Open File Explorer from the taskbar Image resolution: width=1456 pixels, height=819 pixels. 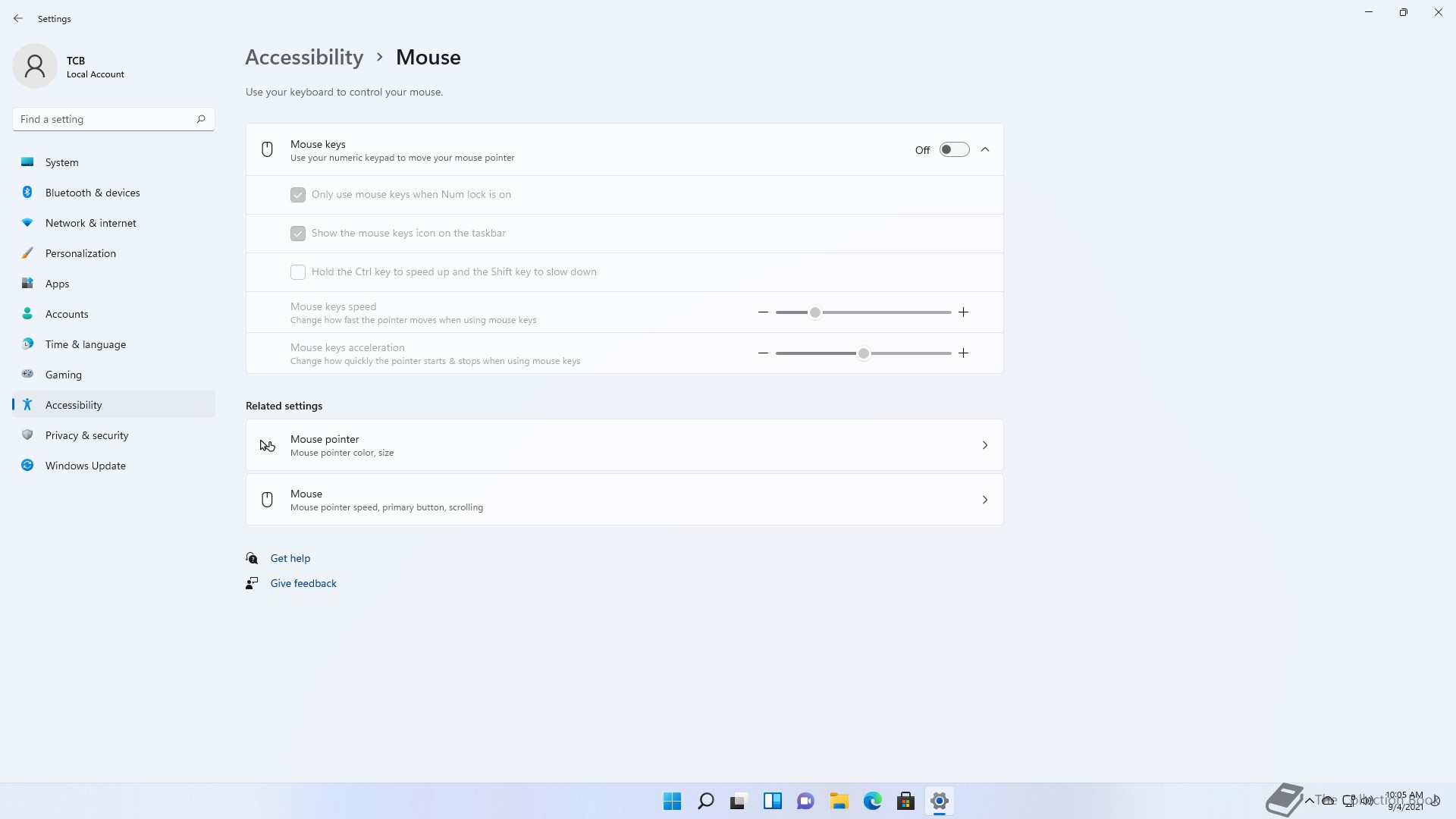[x=839, y=801]
